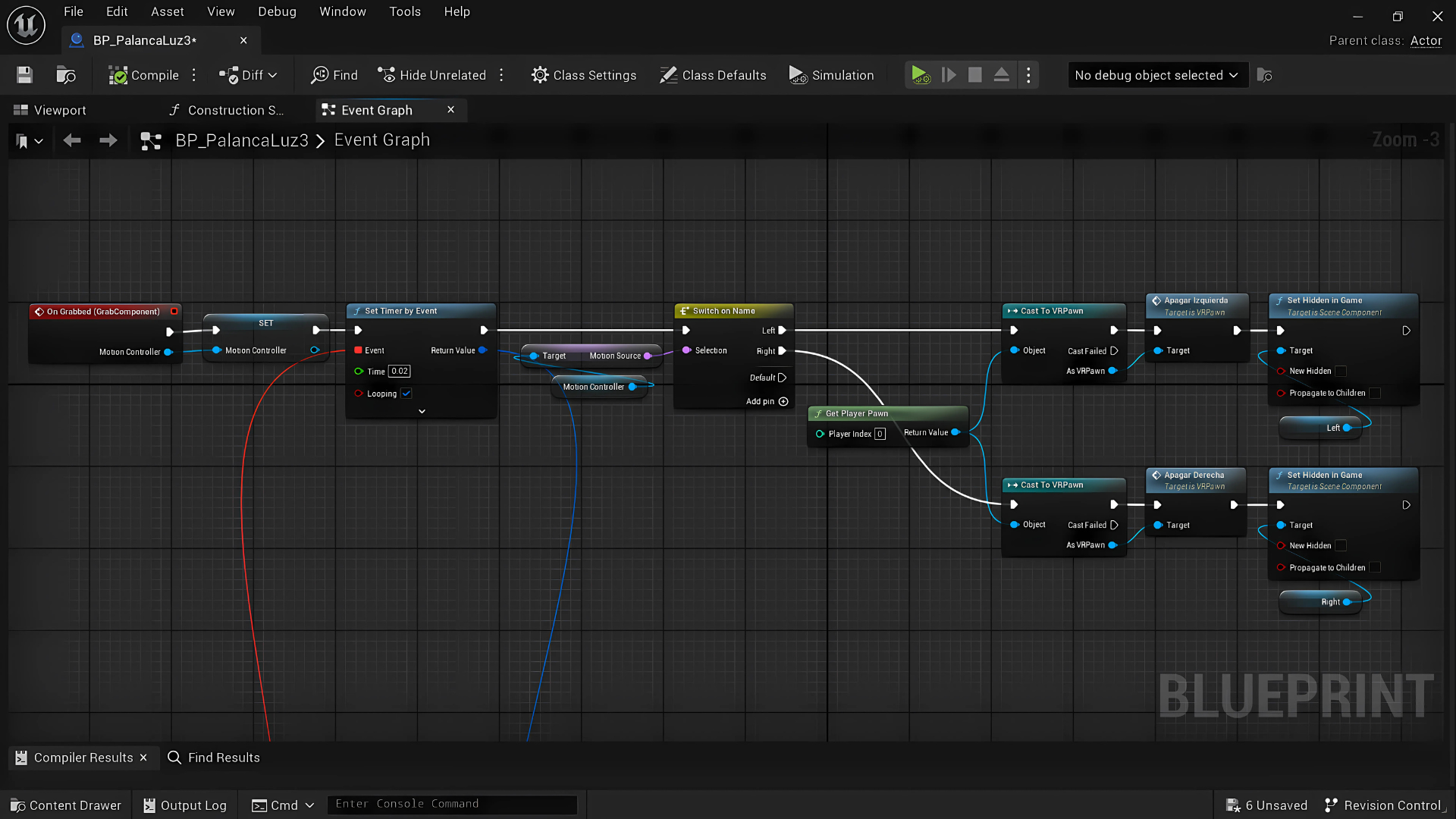Select the Apagar Derecha node title
The width and height of the screenshot is (1456, 819).
coord(1194,475)
